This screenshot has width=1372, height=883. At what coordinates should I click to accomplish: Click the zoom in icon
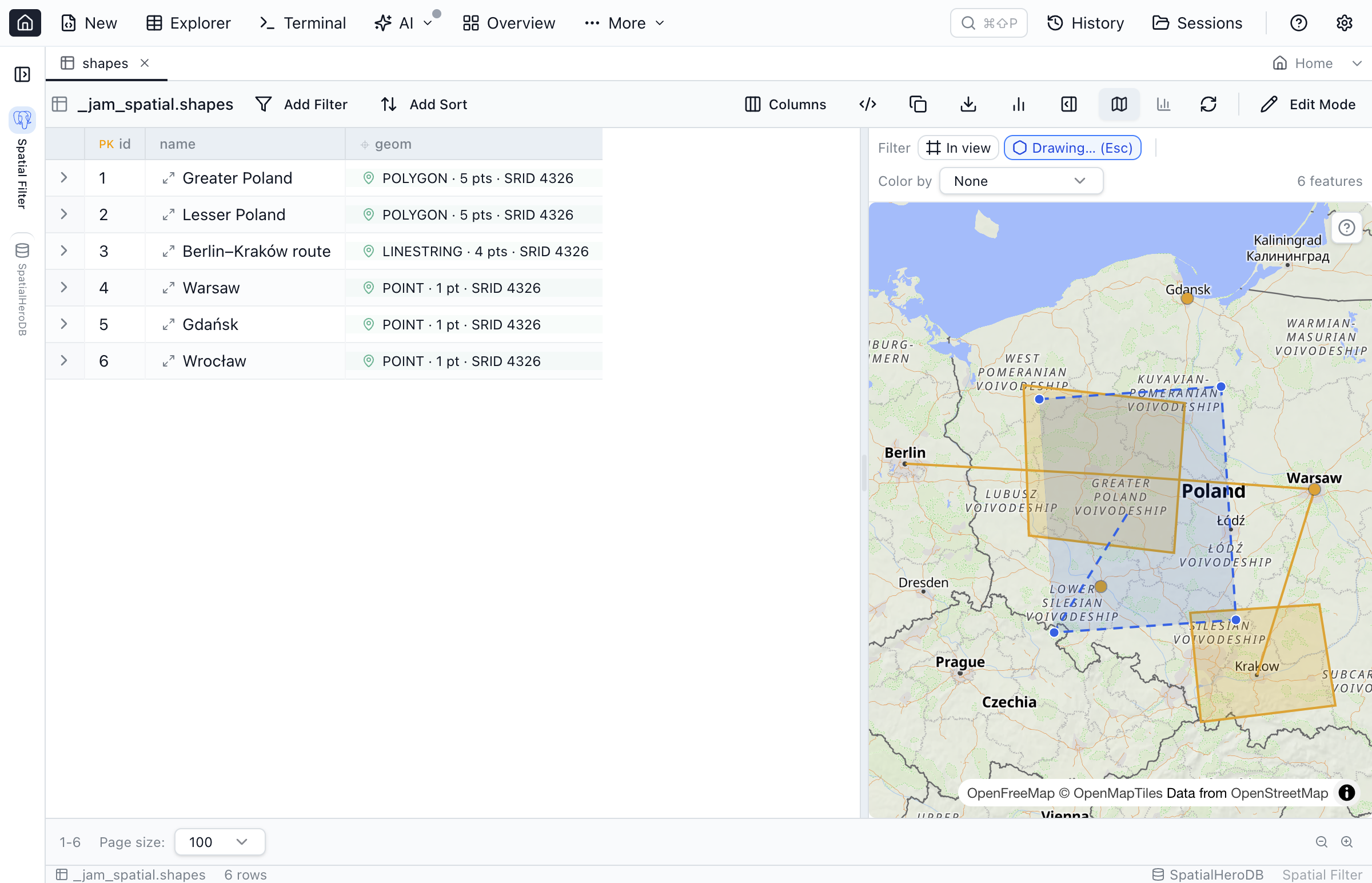[x=1347, y=842]
